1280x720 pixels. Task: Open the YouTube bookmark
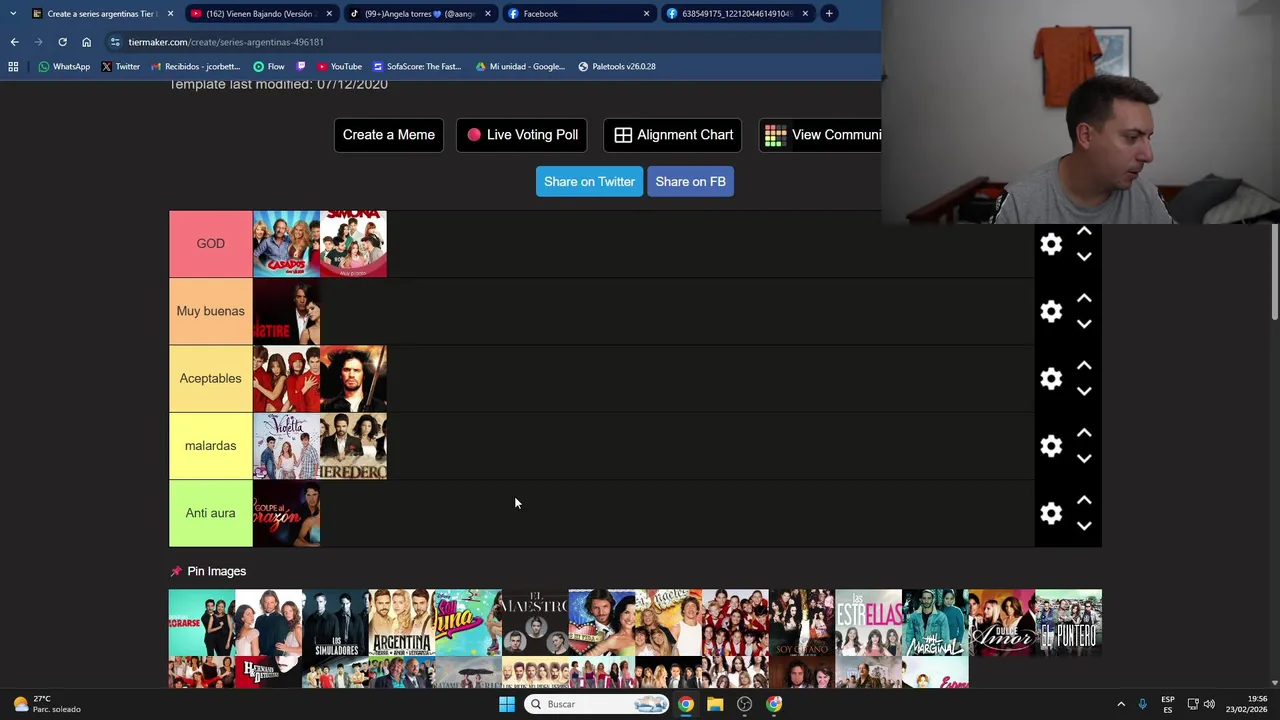pos(339,67)
